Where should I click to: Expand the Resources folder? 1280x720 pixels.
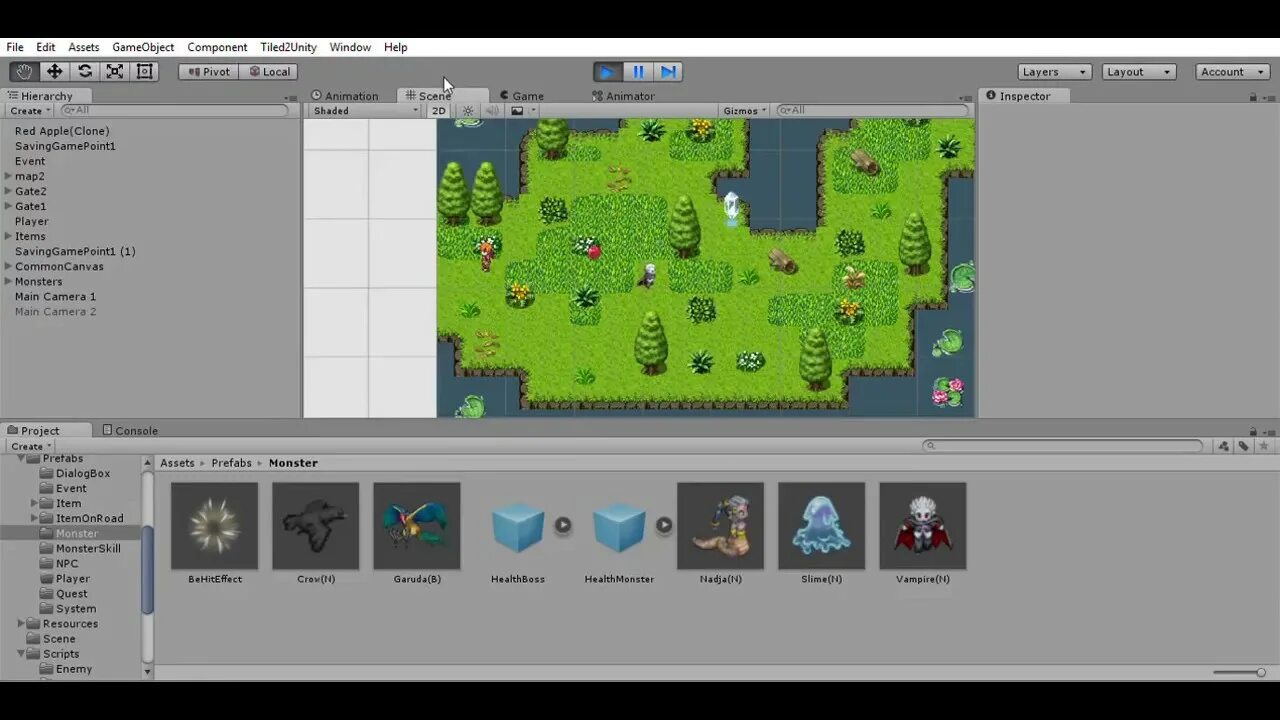[20, 623]
